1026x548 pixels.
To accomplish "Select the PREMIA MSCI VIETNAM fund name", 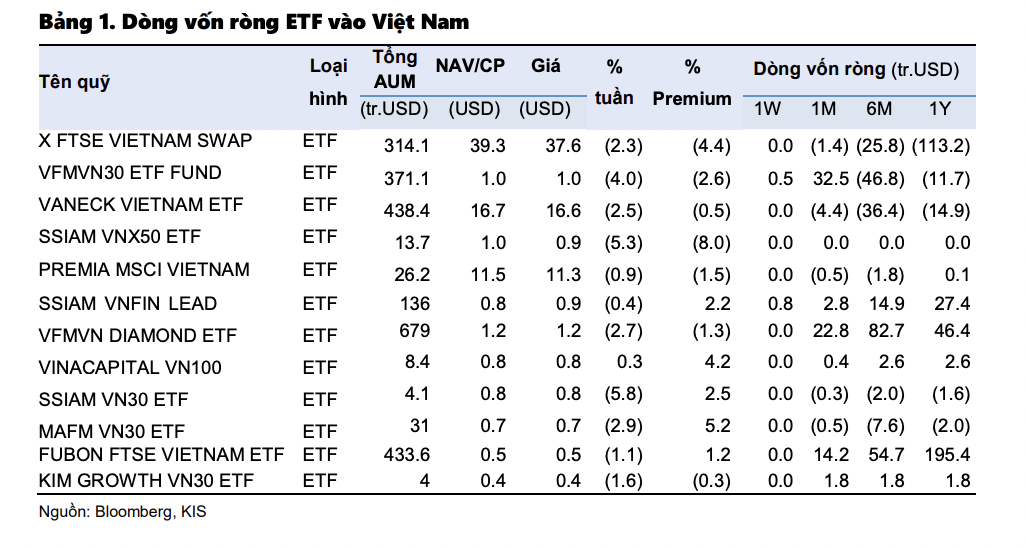I will point(144,270).
